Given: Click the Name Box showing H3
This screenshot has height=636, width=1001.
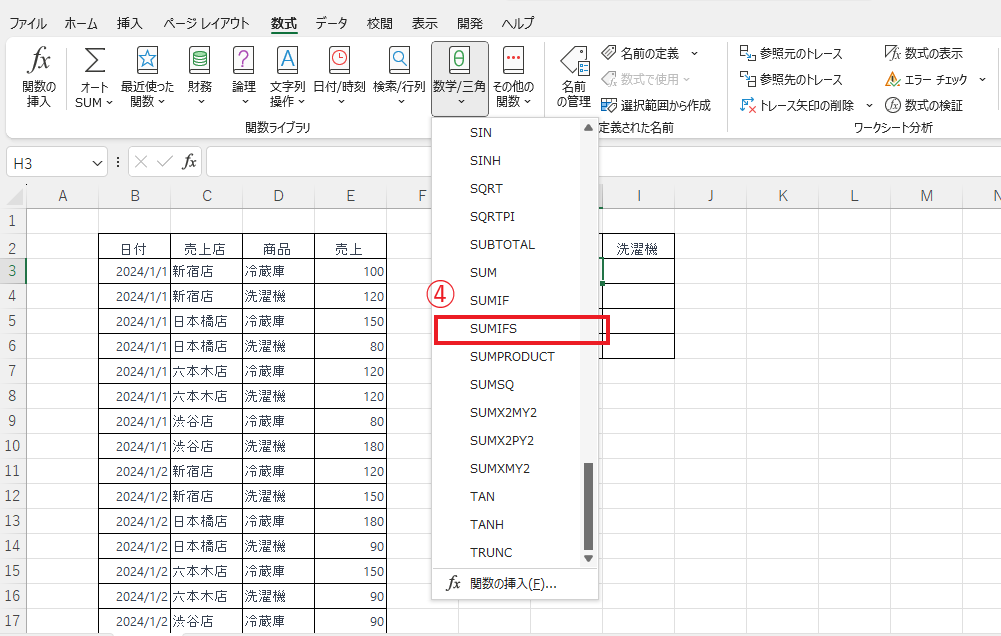Looking at the screenshot, I should [x=50, y=163].
